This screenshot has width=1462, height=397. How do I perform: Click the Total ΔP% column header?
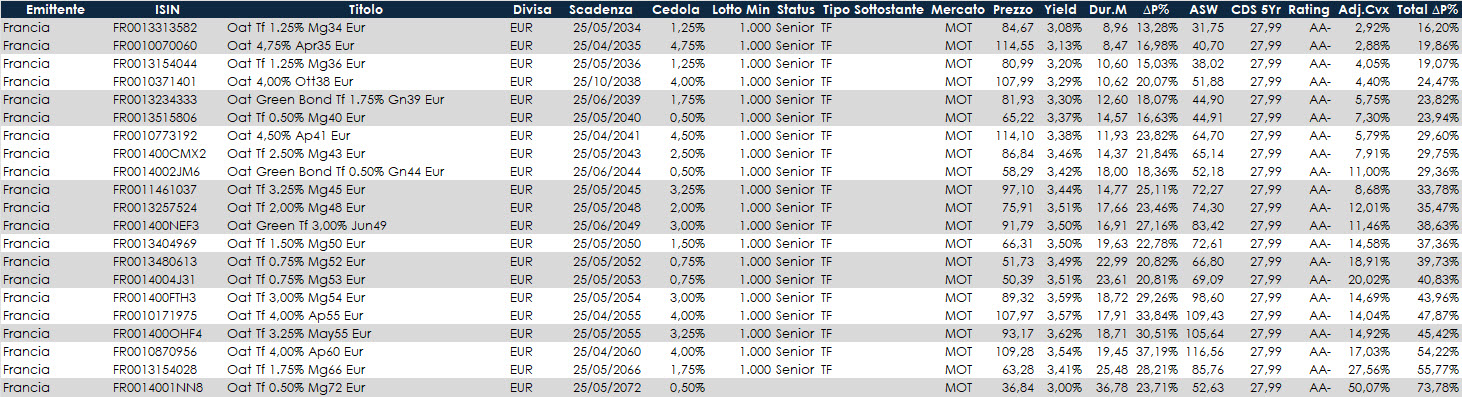1427,9
